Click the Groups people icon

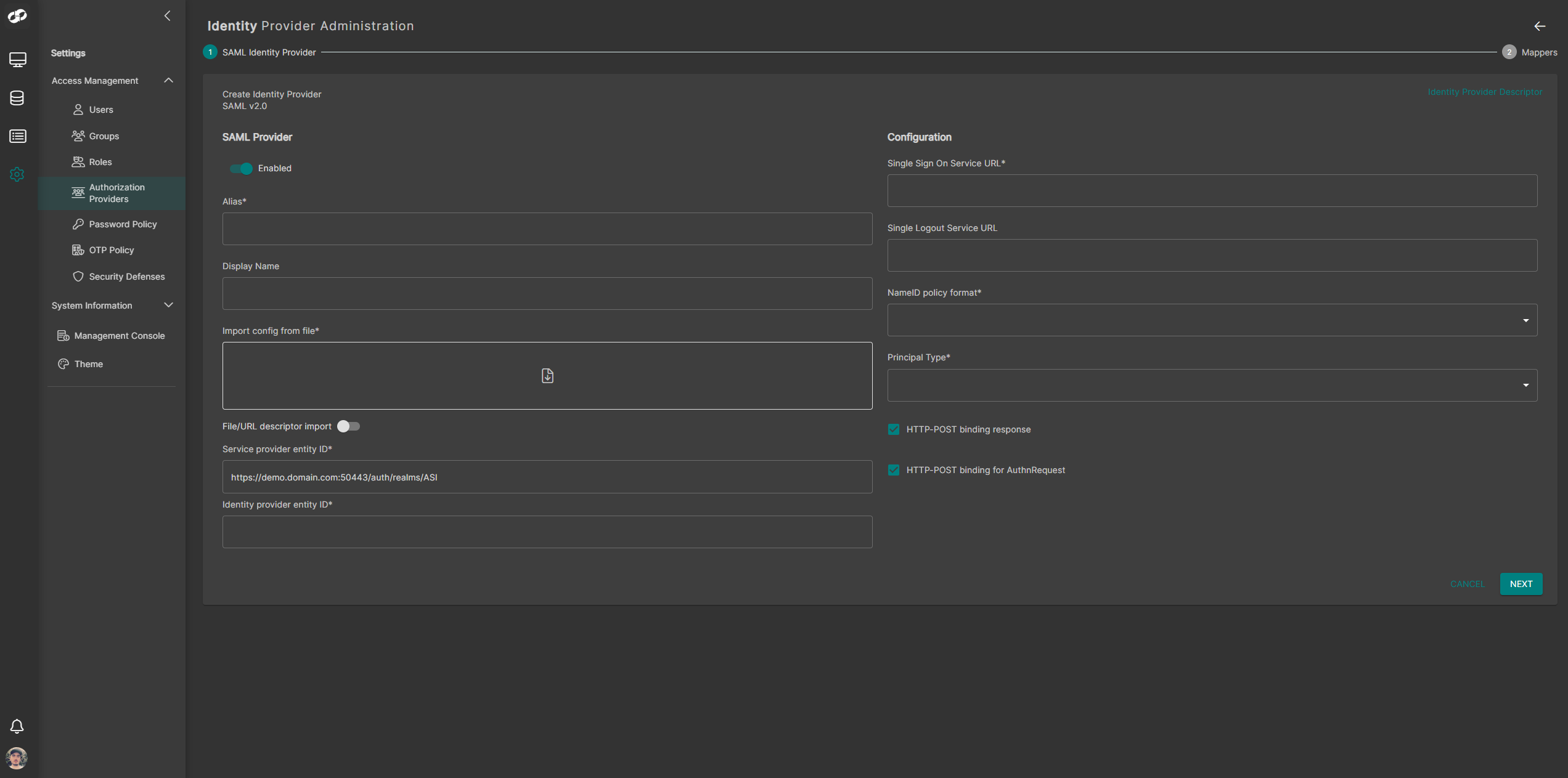(78, 136)
